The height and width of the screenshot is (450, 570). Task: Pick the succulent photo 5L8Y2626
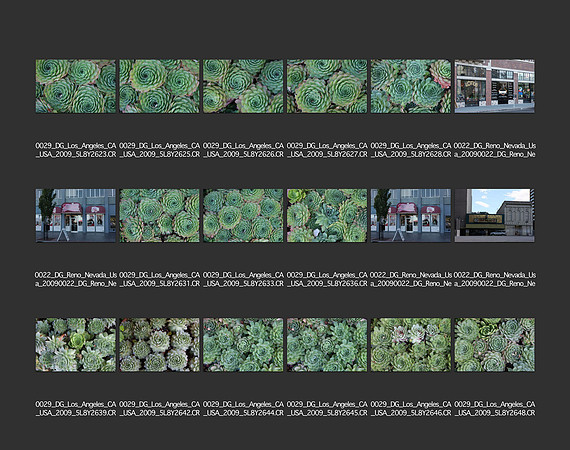243,86
